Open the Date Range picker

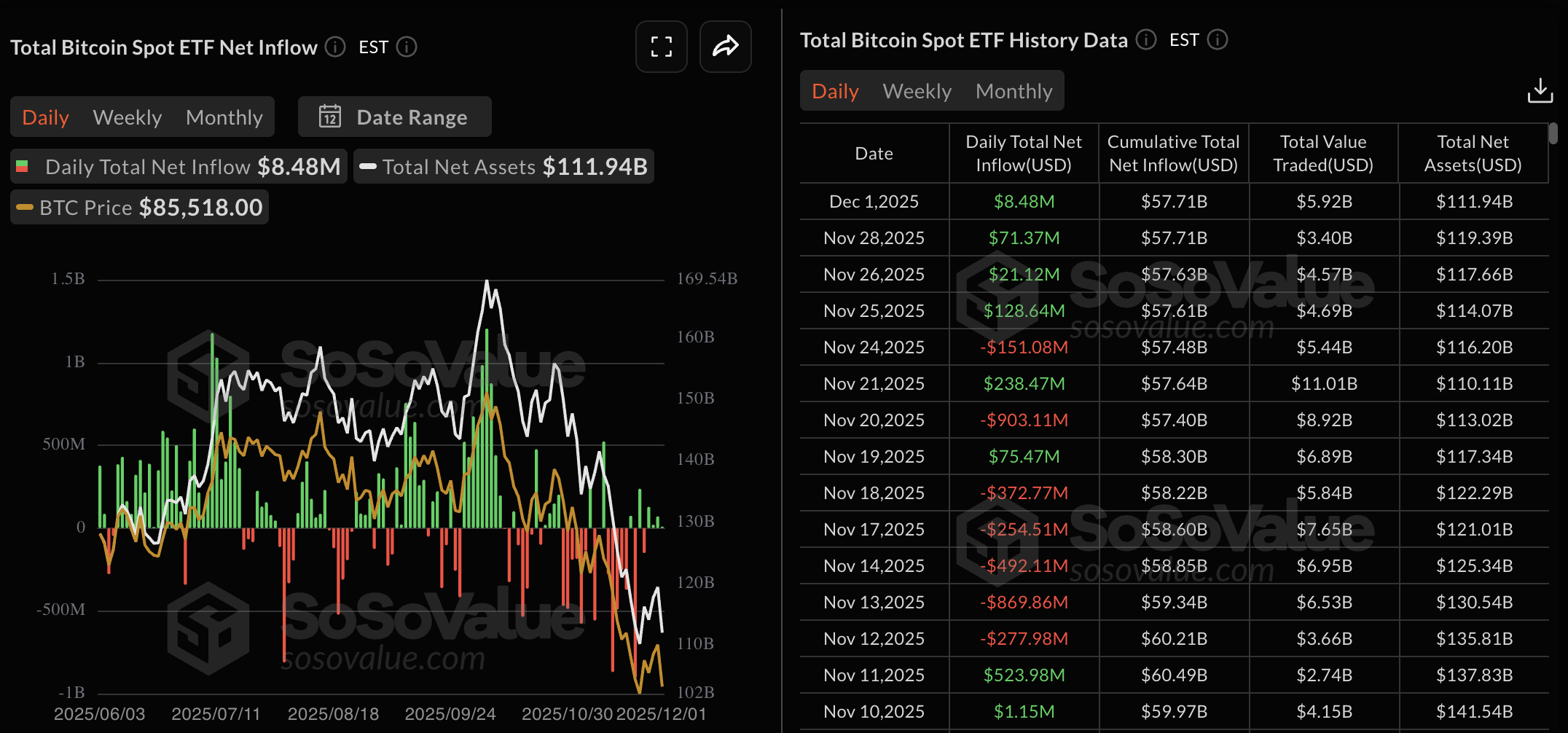(x=412, y=117)
